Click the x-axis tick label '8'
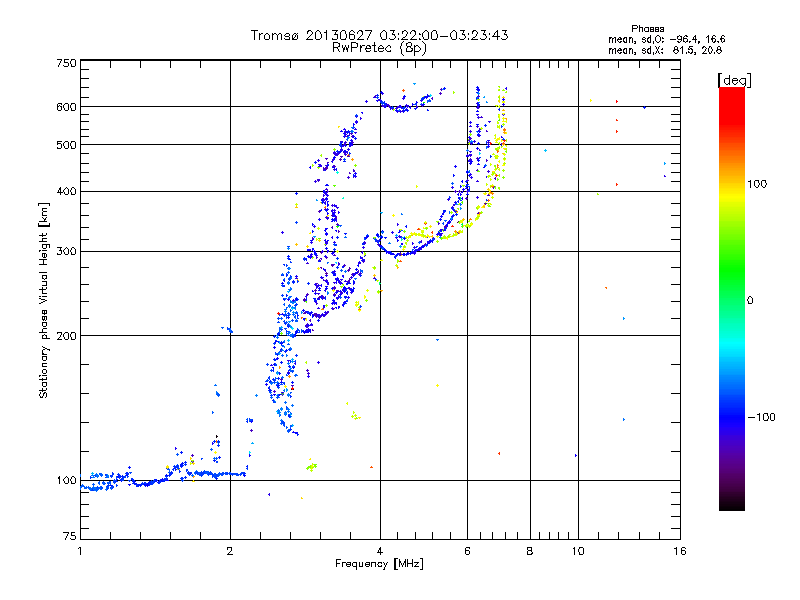 pos(530,551)
